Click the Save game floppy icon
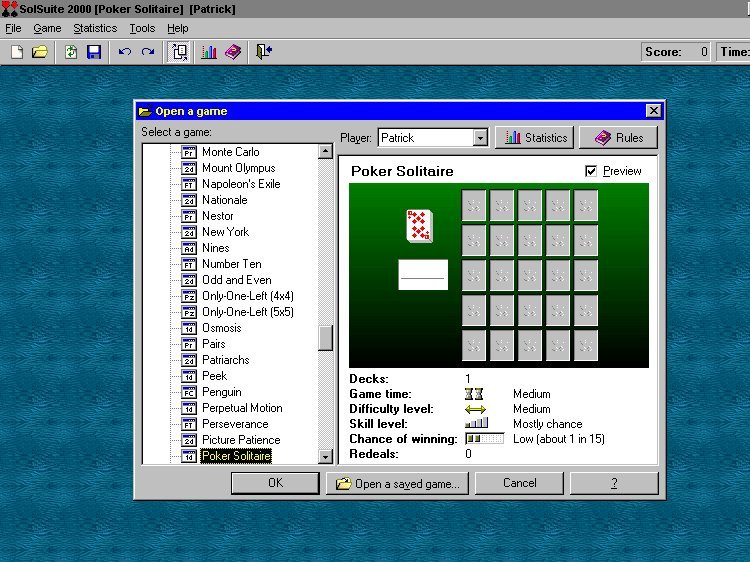Image resolution: width=750 pixels, height=562 pixels. click(94, 52)
